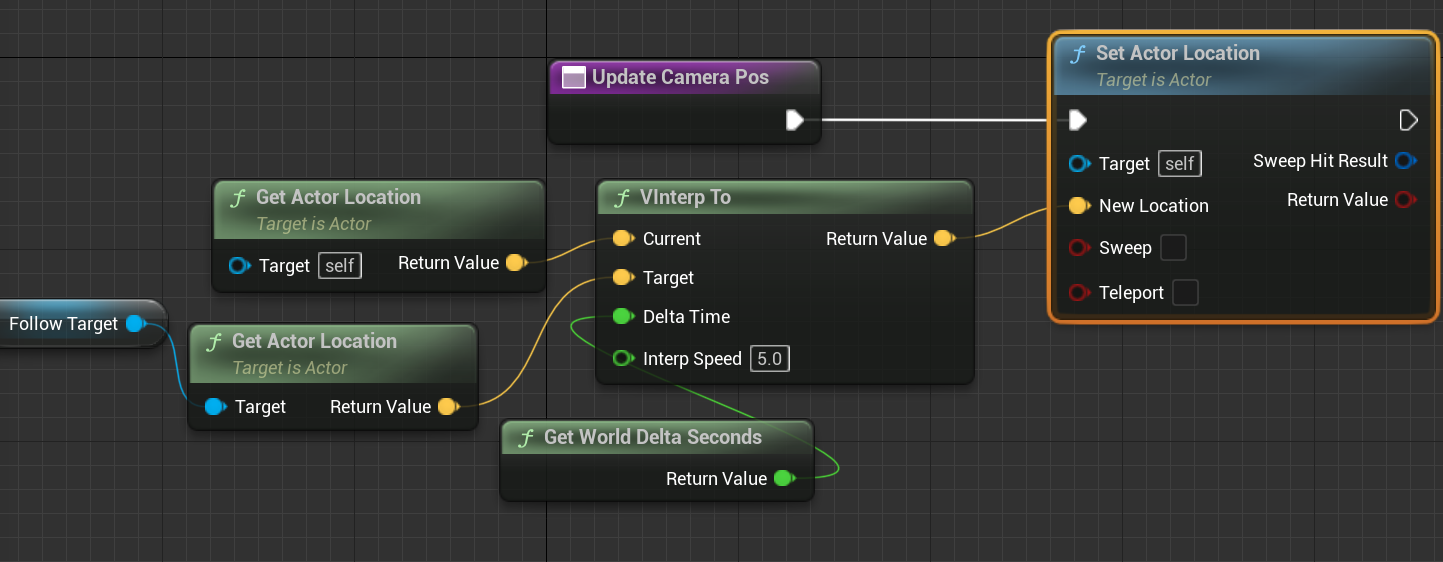Viewport: 1443px width, 562px height.
Task: Click the Set Actor Location Return Value pin
Action: pyautogui.click(x=1405, y=200)
